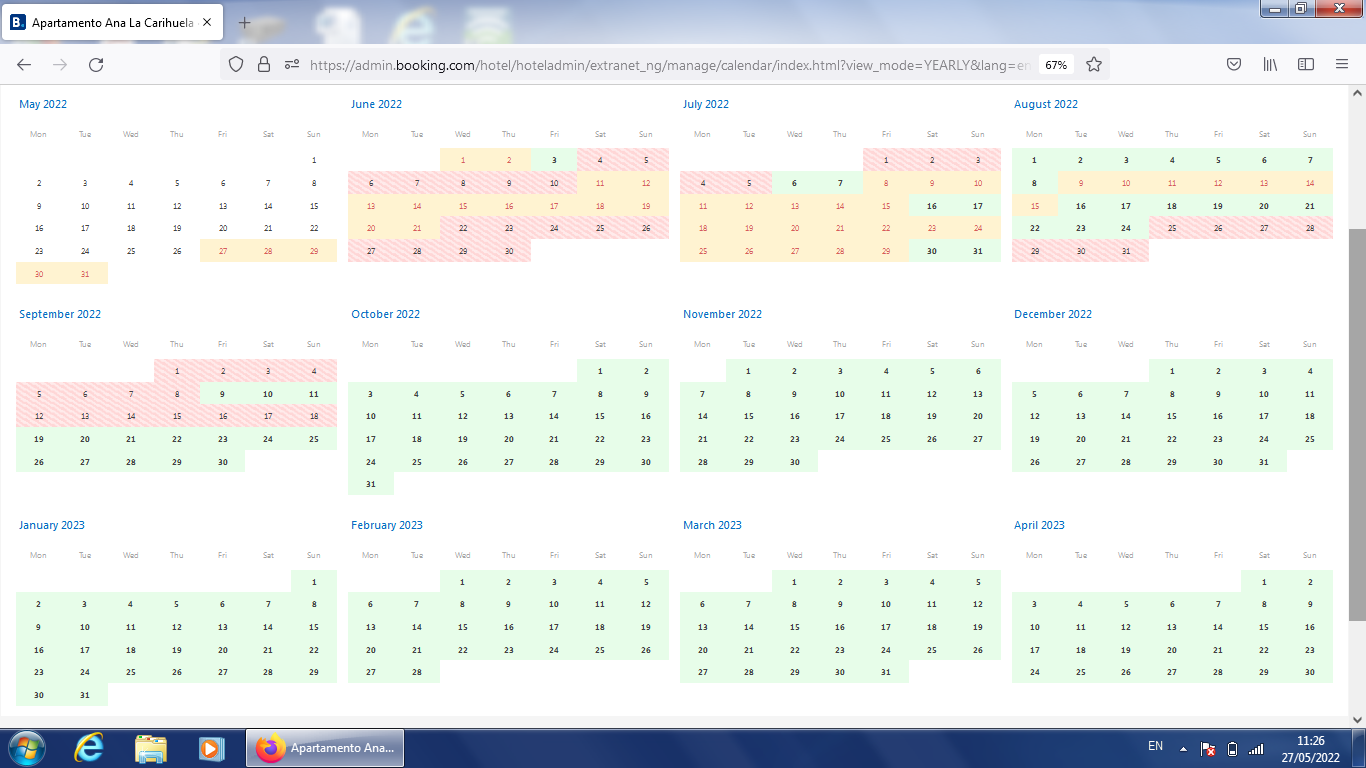Reload the page with refresh icon
Image resolution: width=1366 pixels, height=768 pixels.
click(x=96, y=64)
